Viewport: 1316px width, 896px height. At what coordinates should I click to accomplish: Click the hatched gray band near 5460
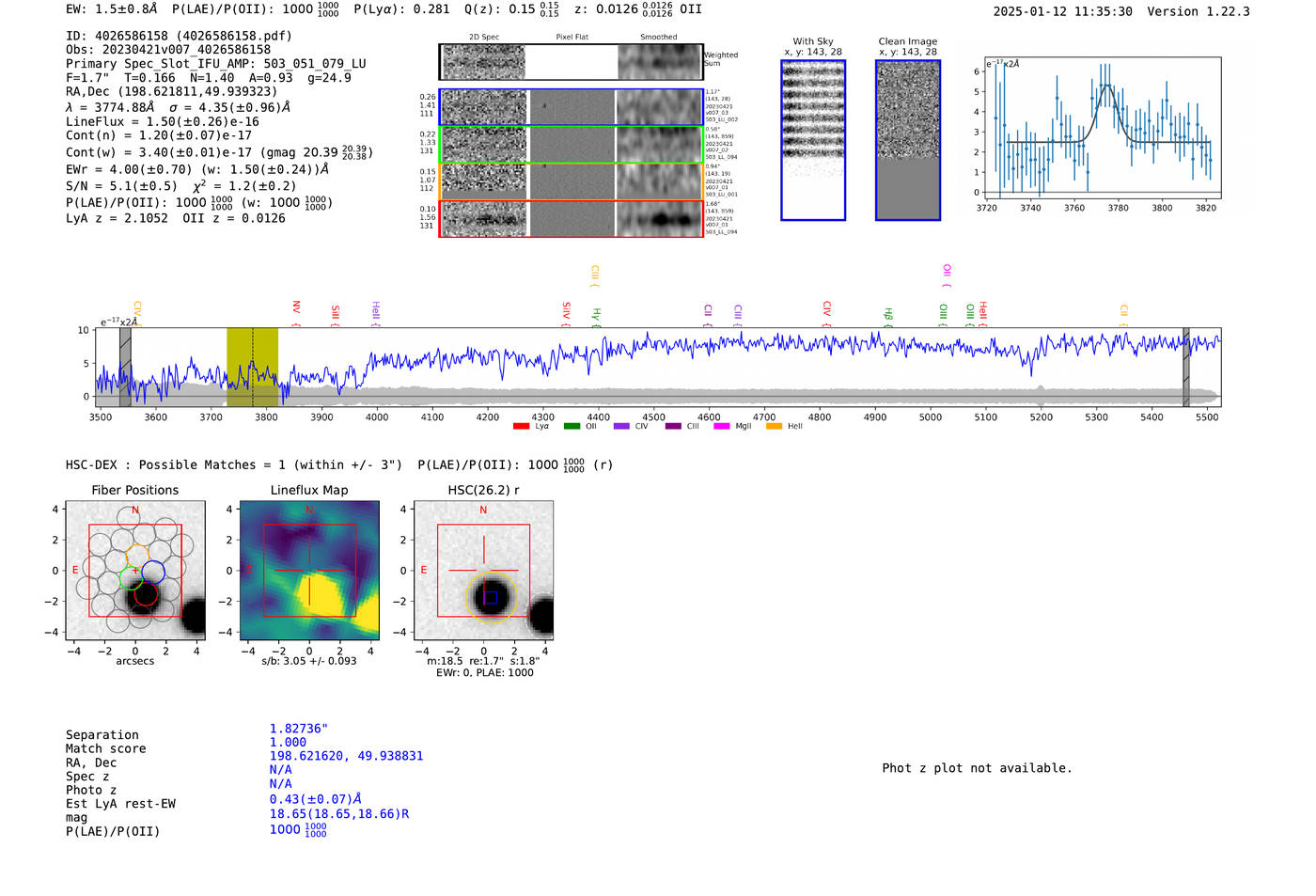(1185, 367)
